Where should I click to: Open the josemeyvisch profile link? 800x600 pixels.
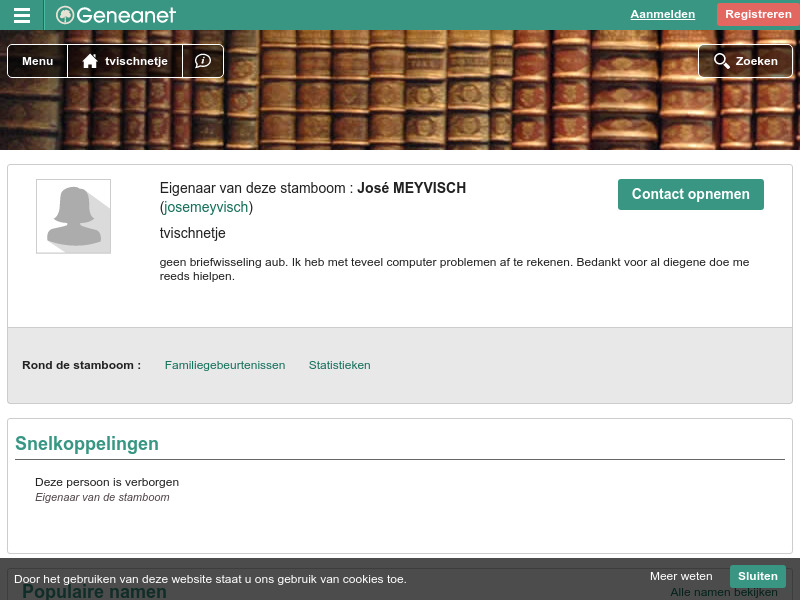point(205,207)
